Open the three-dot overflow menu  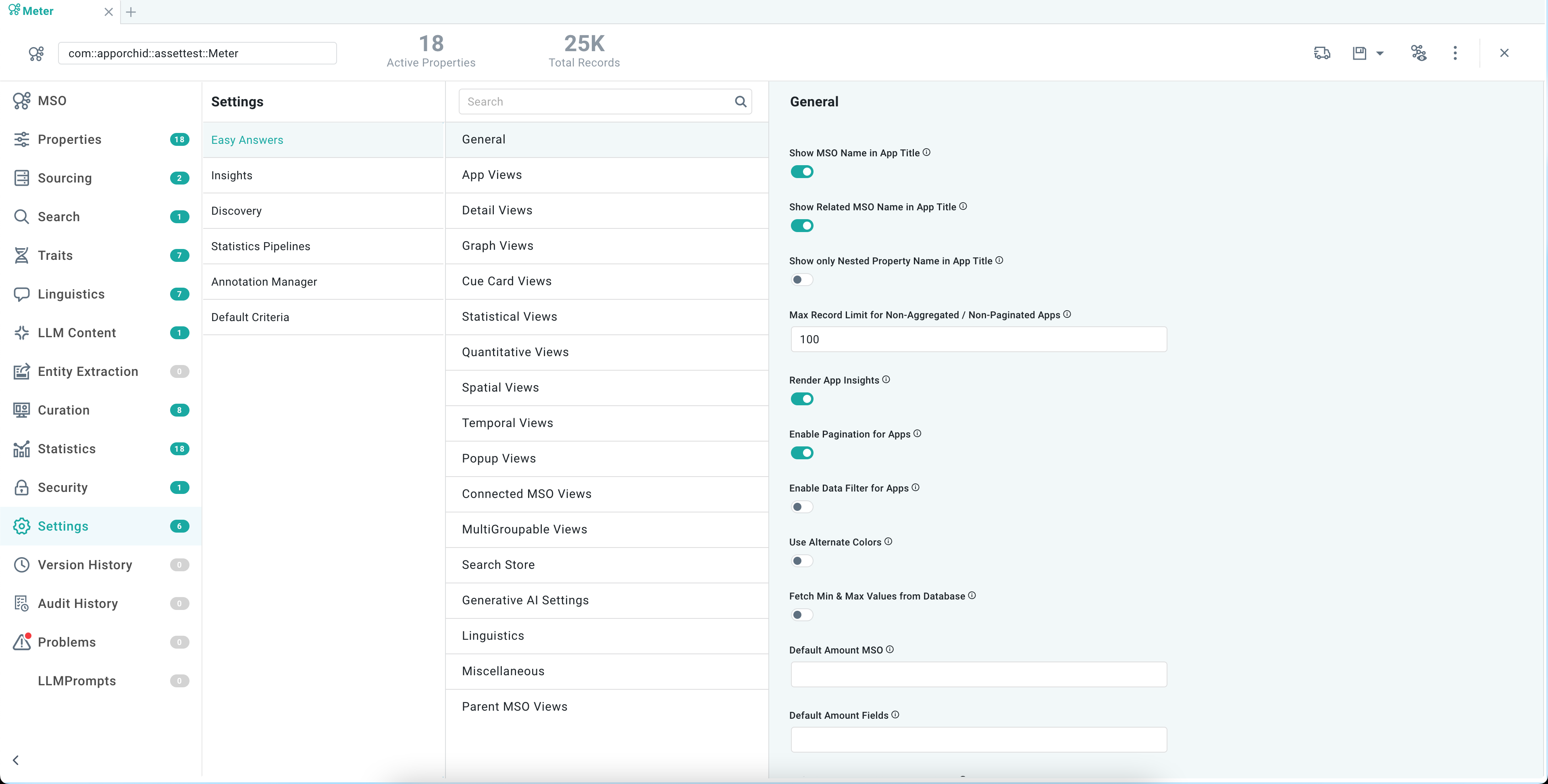click(1455, 53)
